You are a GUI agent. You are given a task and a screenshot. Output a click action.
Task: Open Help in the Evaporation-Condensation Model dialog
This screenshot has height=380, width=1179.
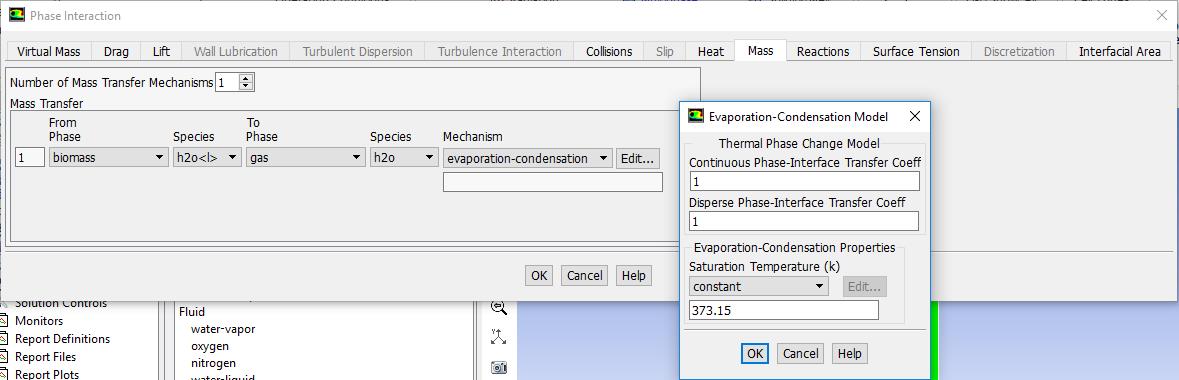pyautogui.click(x=850, y=354)
